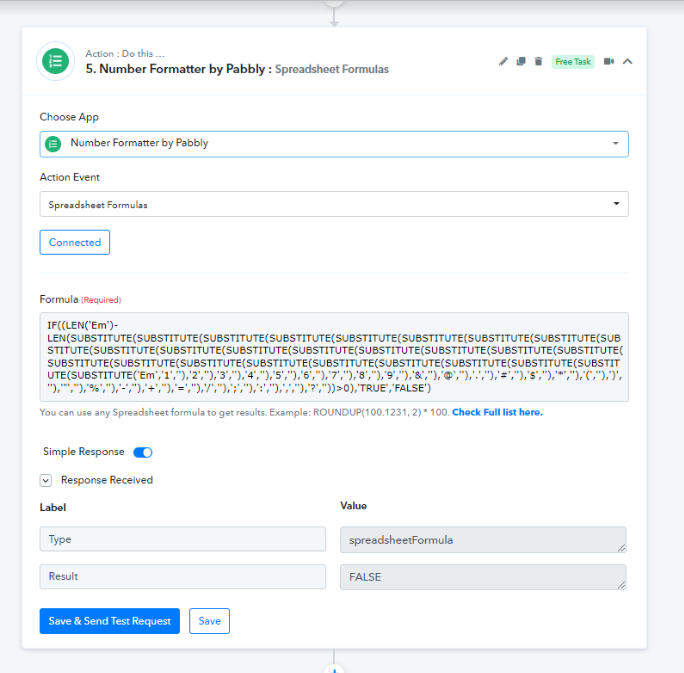This screenshot has width=684, height=673.
Task: Click the pencil rename-step icon
Action: pyautogui.click(x=503, y=61)
